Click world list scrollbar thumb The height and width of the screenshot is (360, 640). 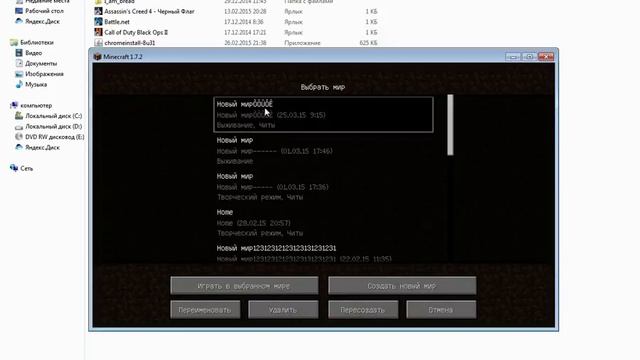click(x=450, y=125)
